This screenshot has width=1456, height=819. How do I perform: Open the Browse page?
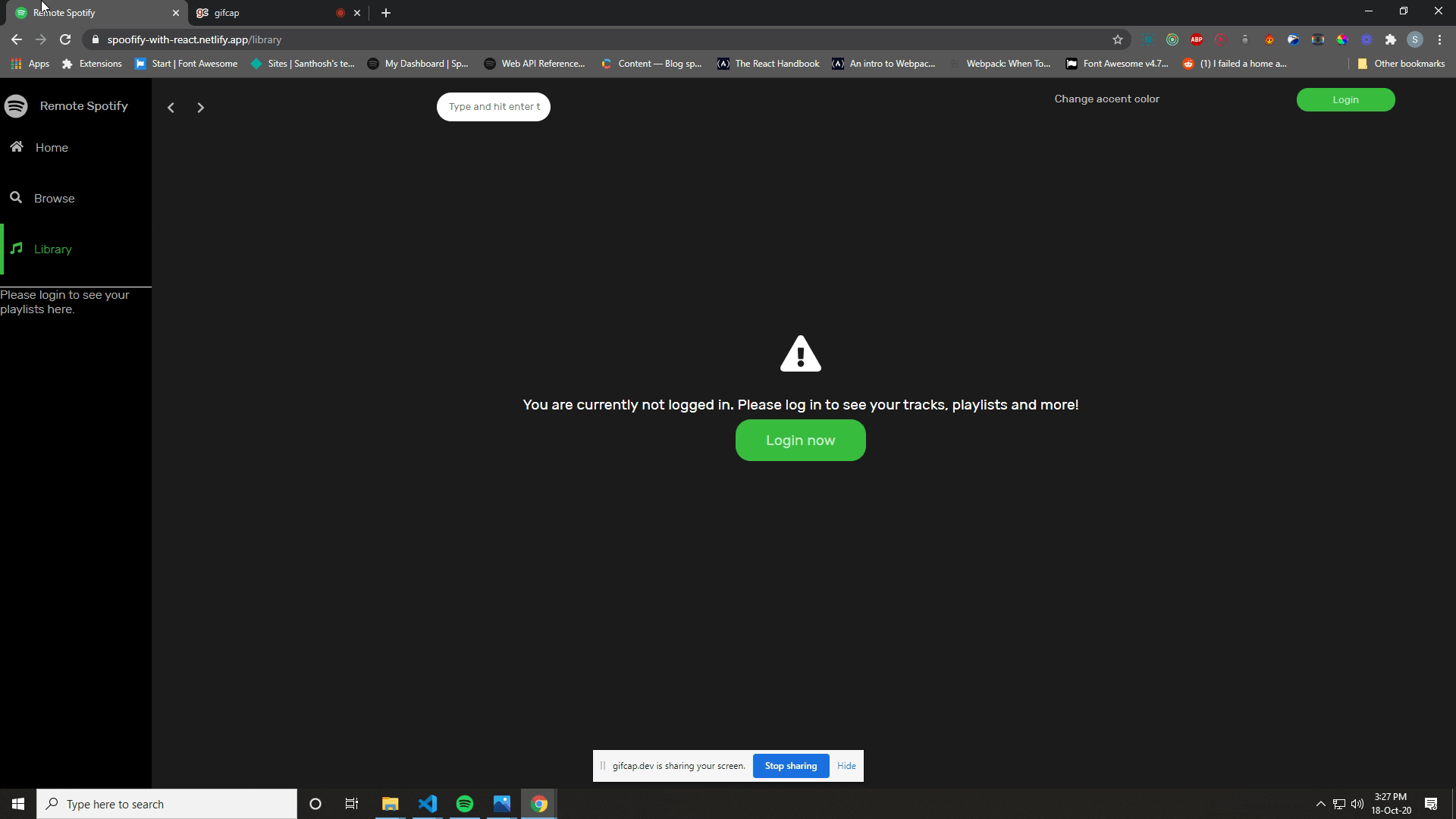click(x=54, y=199)
